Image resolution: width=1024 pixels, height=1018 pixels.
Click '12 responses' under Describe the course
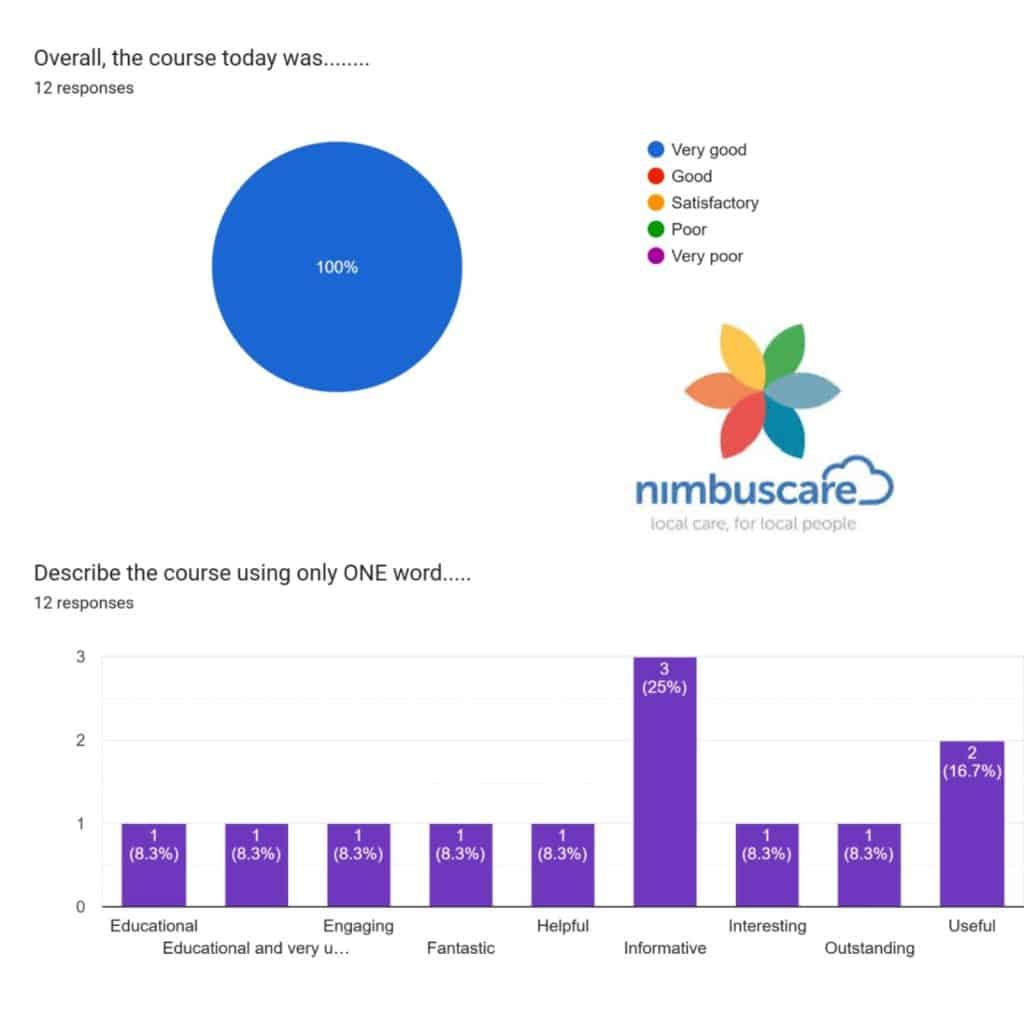point(84,603)
